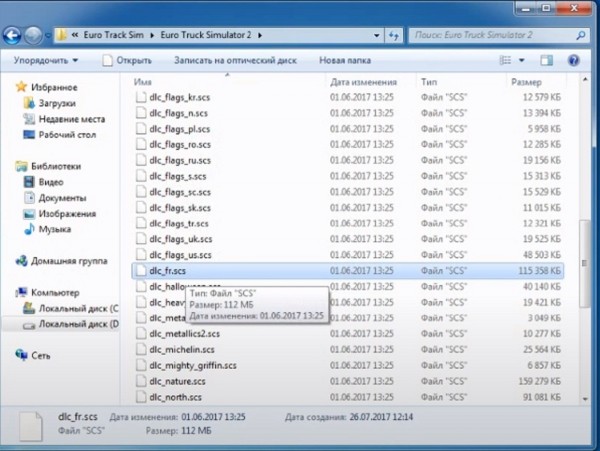Viewport: 600px width, 451px height.
Task: Click Записать на оптический диск
Action: click(x=235, y=60)
